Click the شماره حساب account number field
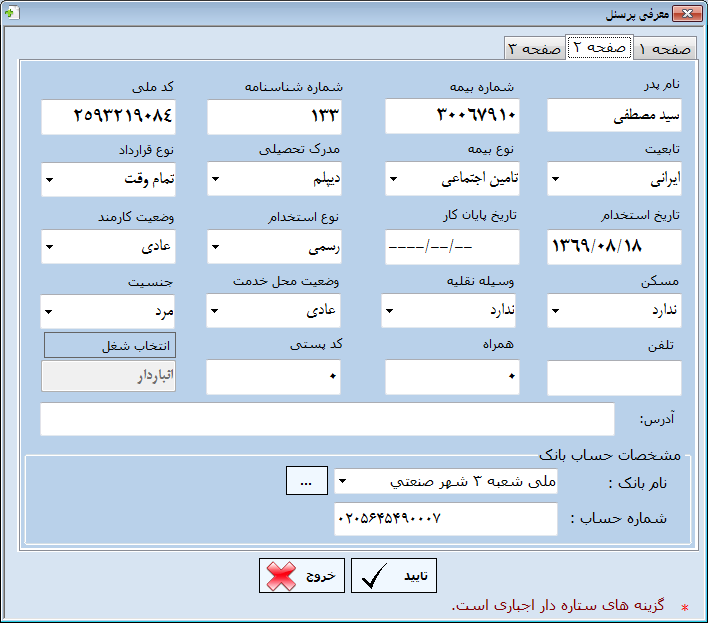Image resolution: width=708 pixels, height=623 pixels. (446, 519)
